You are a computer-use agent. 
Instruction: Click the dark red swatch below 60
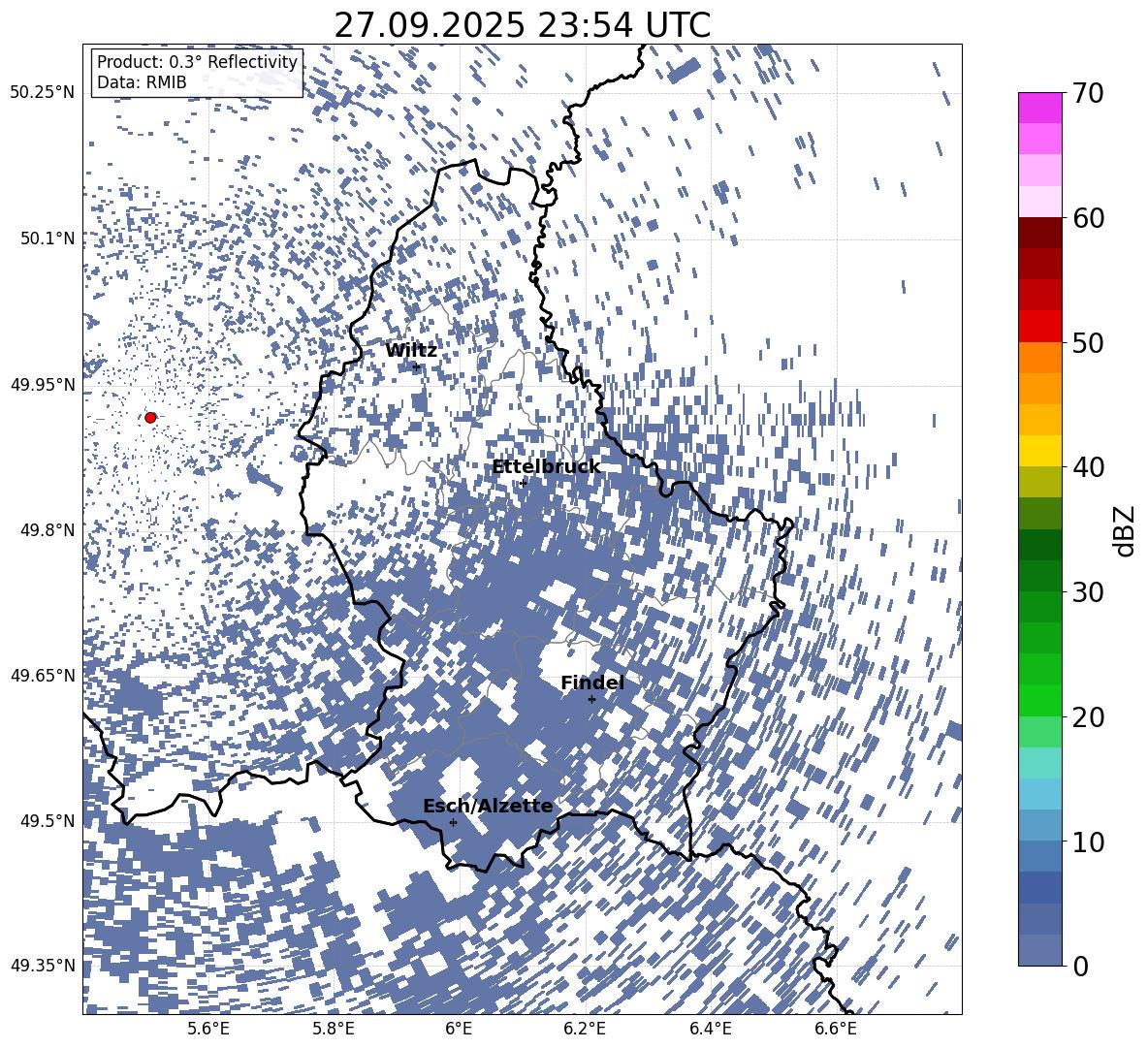pos(1039,233)
